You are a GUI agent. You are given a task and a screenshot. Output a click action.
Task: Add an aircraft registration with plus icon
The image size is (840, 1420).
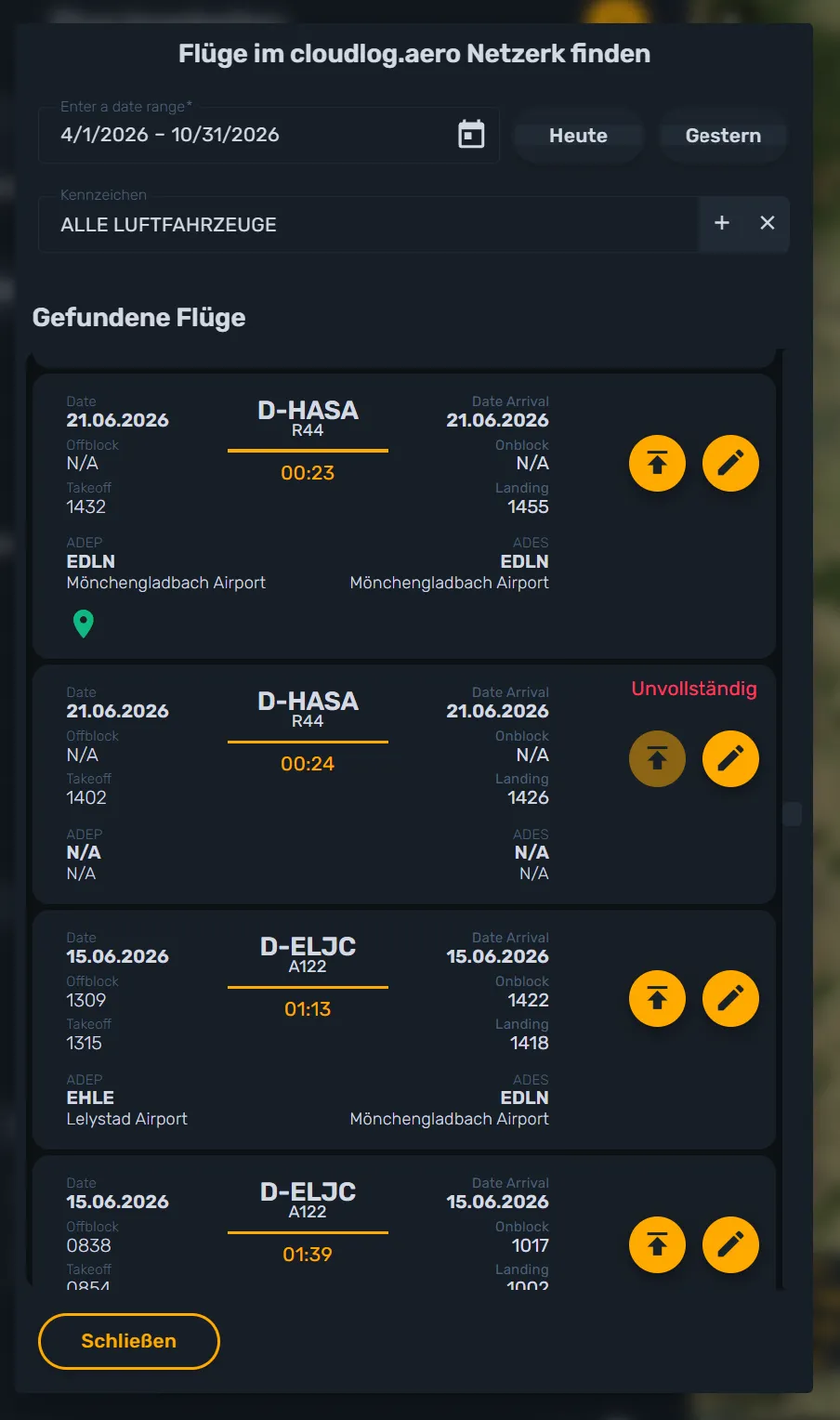722,223
